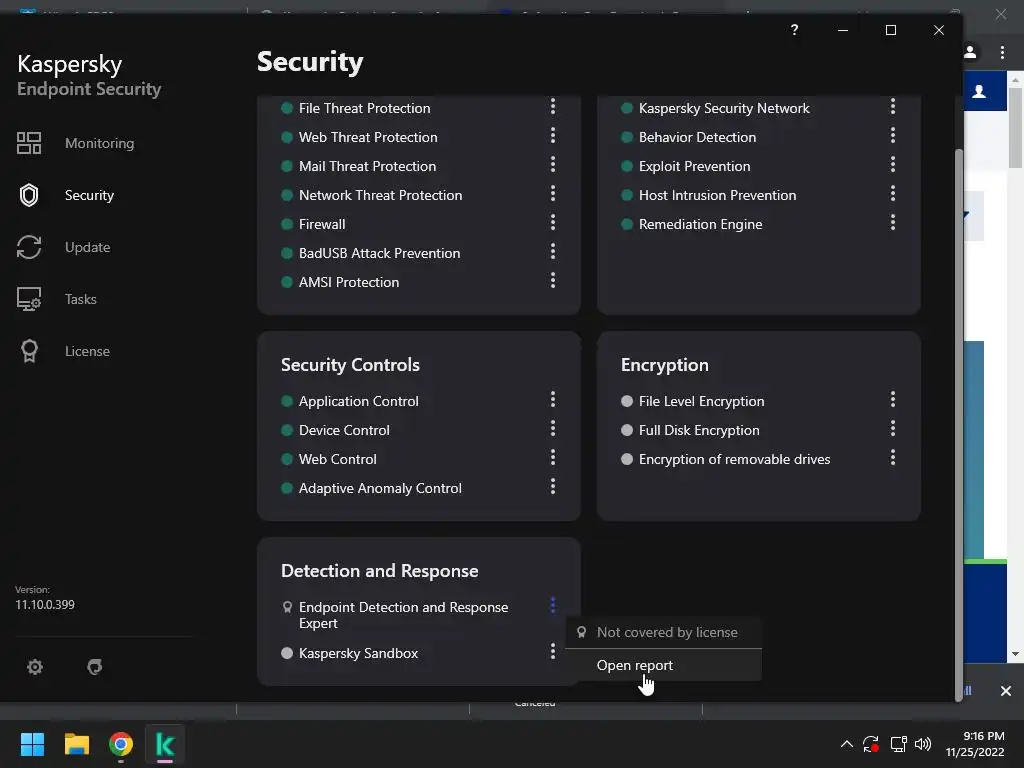This screenshot has width=1024, height=768.
Task: Open the Tasks monitor icon in sidebar
Action: point(29,299)
